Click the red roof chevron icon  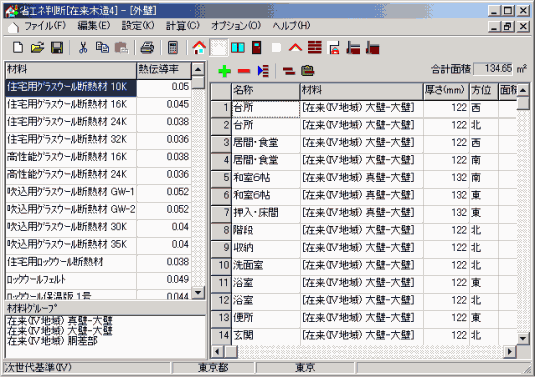pyautogui.click(x=295, y=47)
